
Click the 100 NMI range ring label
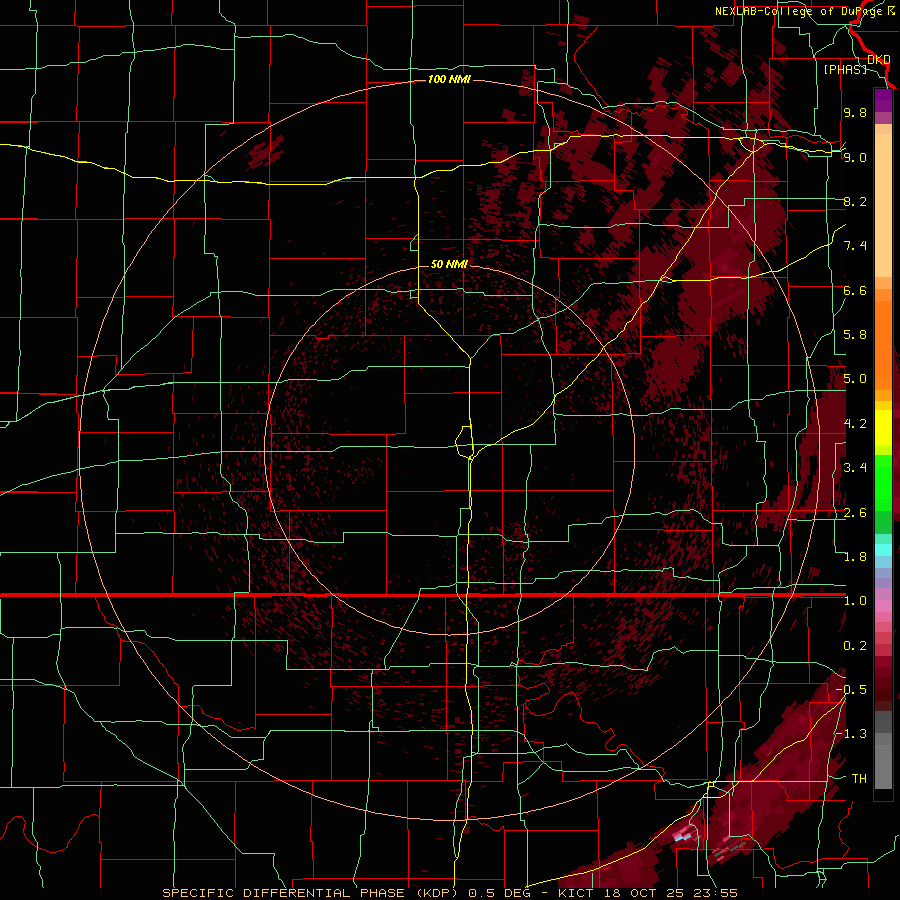[449, 79]
